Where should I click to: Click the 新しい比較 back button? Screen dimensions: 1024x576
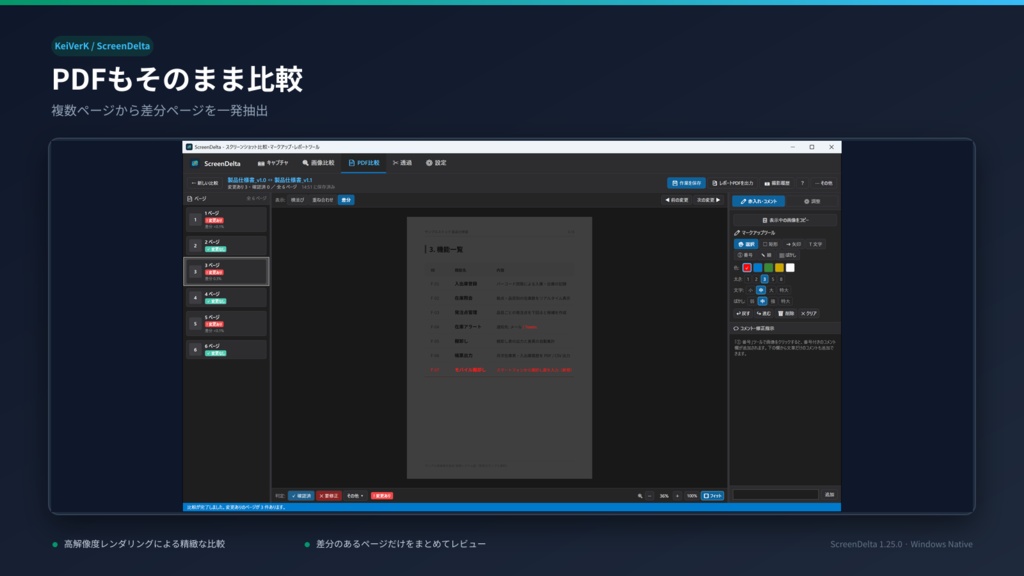tap(204, 183)
